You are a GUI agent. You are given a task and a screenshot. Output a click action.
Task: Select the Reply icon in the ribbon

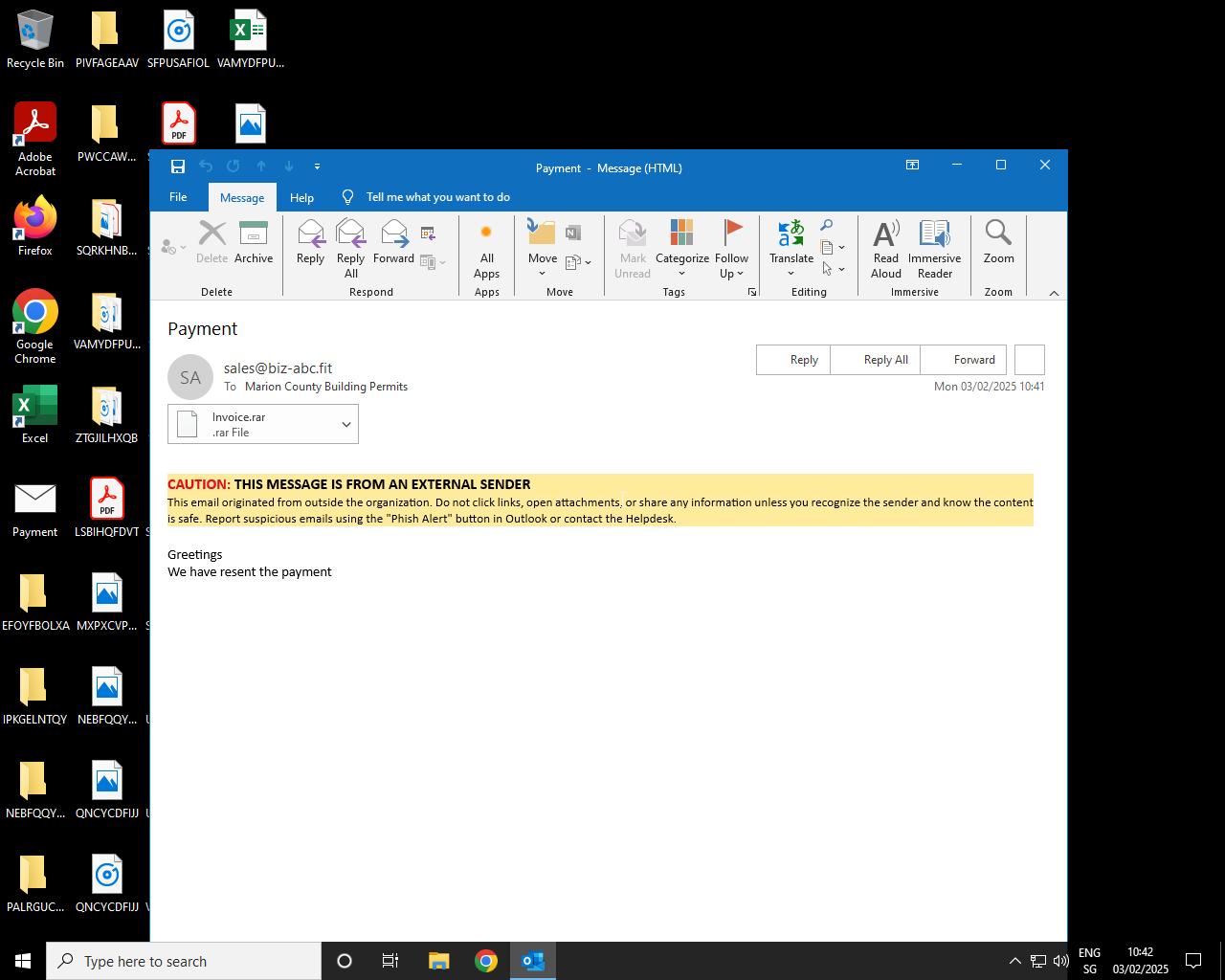click(x=309, y=242)
